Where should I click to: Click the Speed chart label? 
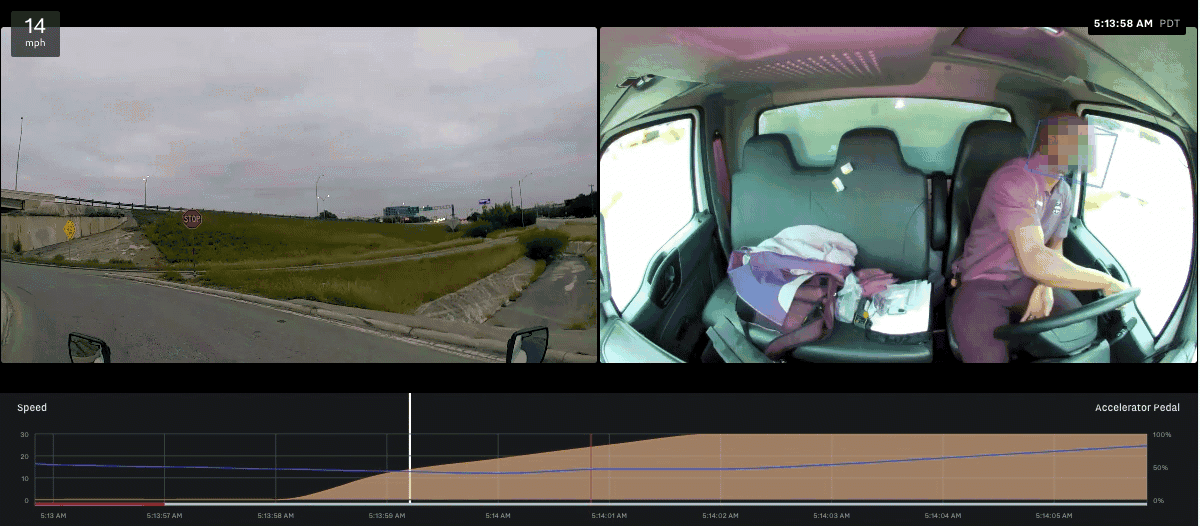coord(32,408)
